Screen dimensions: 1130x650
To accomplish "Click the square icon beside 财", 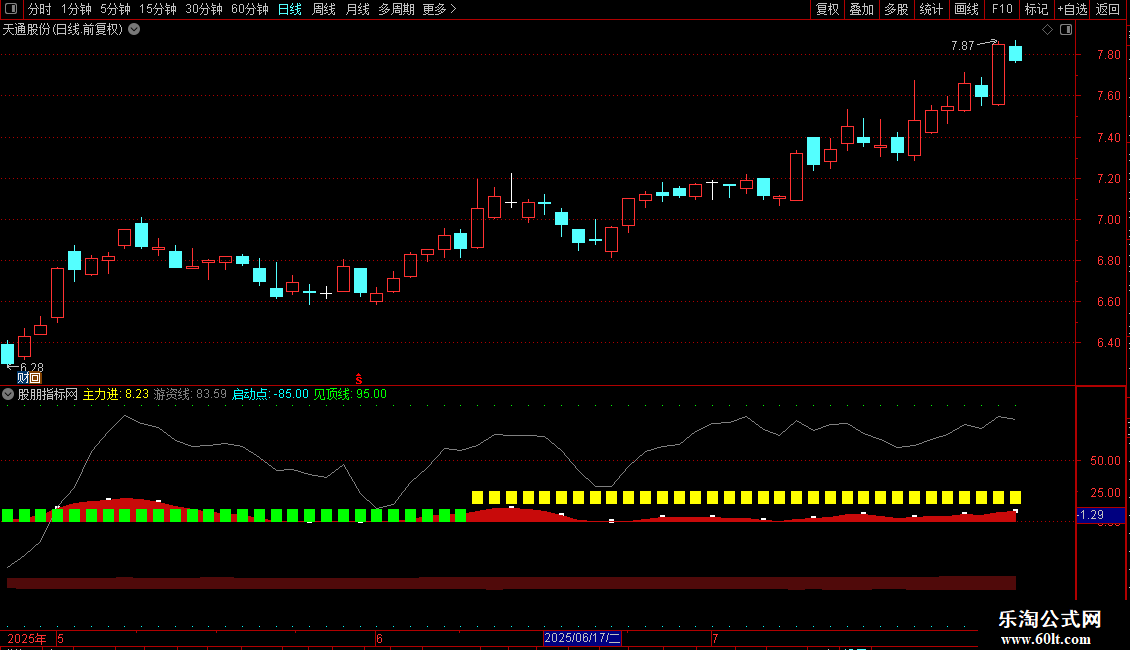I will click(x=35, y=378).
